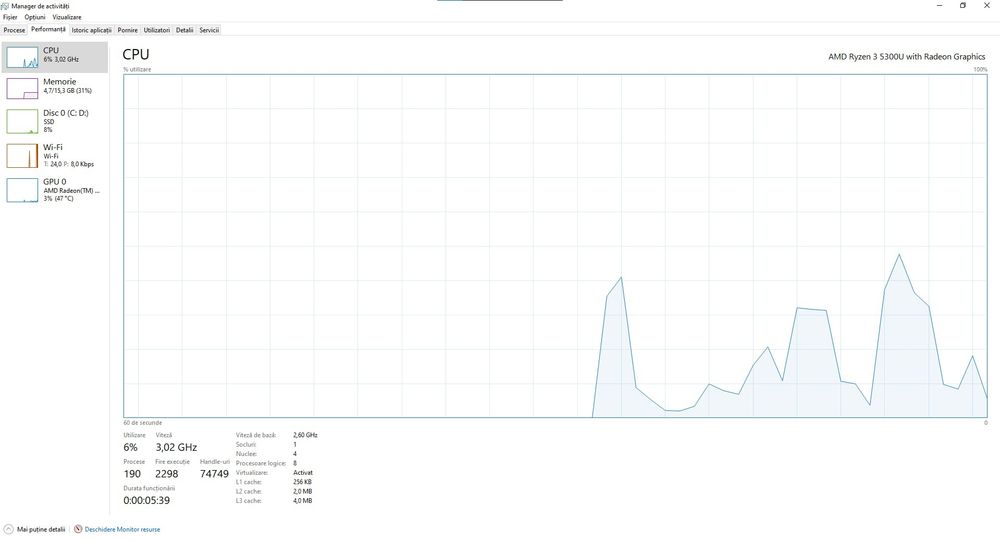
Task: Switch to the Servicii tab
Action: (x=209, y=30)
